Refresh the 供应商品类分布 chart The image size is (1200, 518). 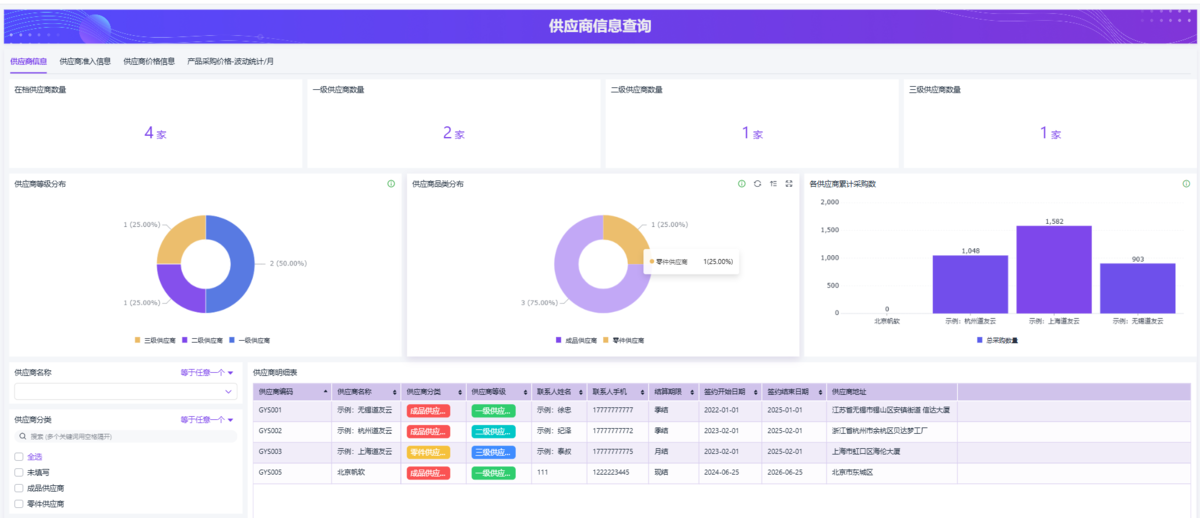click(757, 184)
